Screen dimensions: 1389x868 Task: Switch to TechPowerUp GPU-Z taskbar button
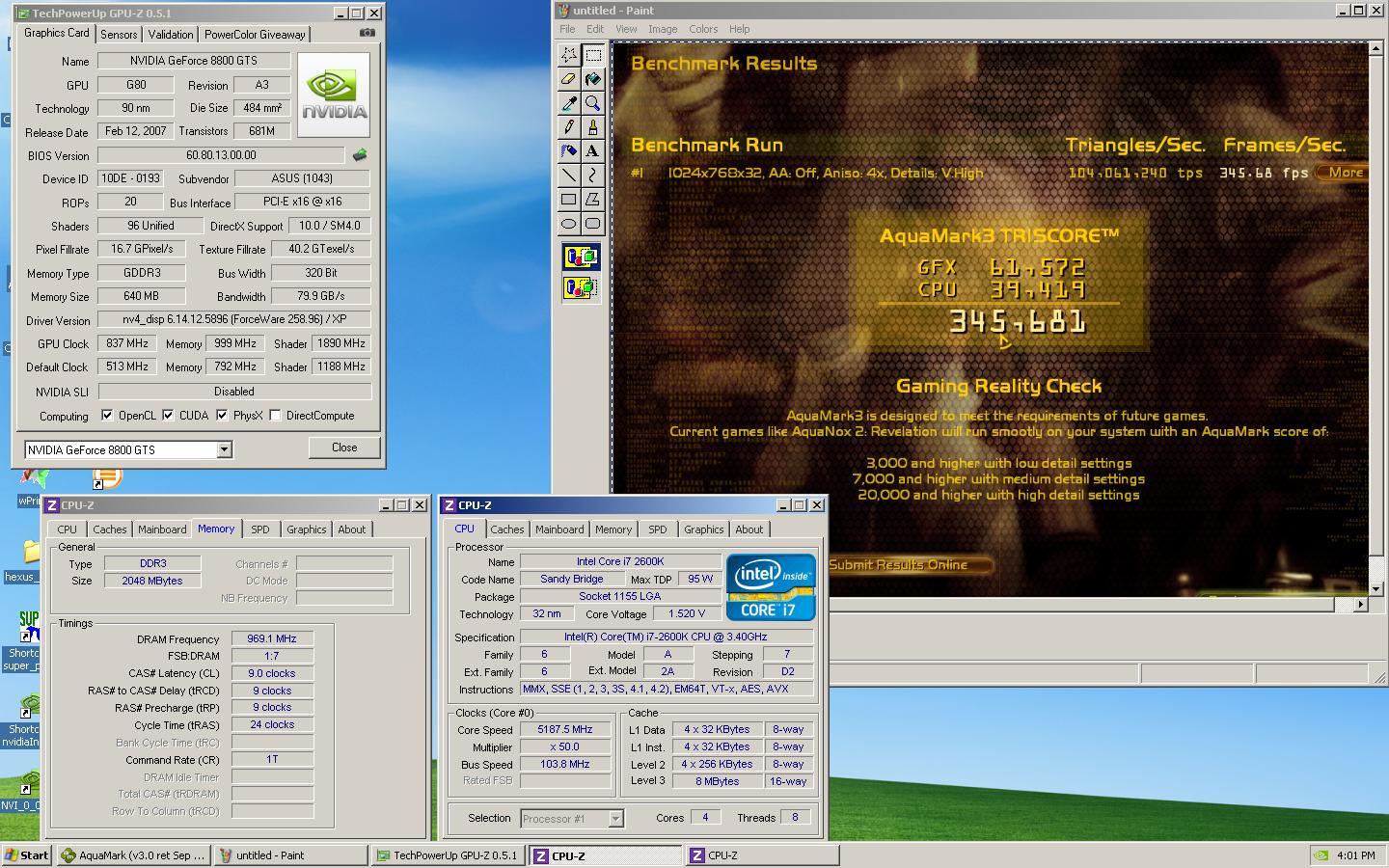click(449, 855)
